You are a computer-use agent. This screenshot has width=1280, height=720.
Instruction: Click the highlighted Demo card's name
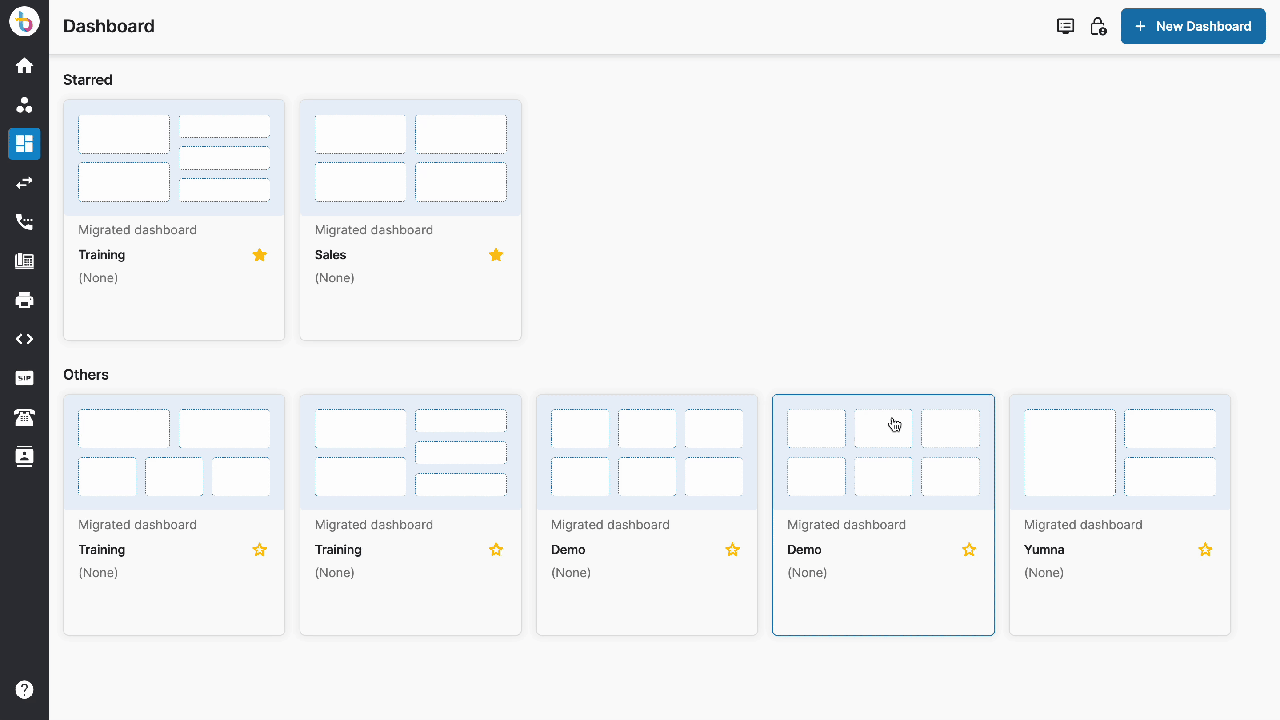[804, 550]
